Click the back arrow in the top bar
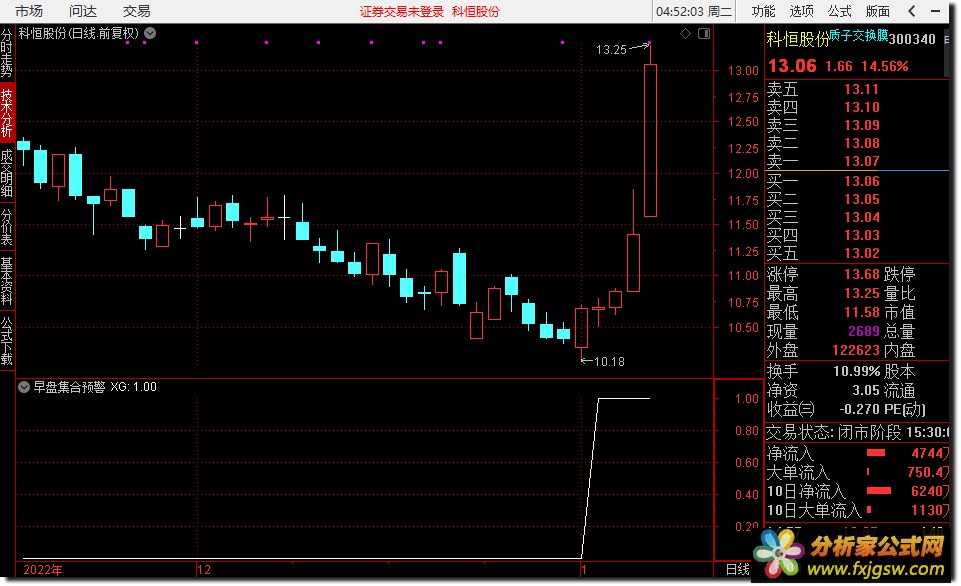This screenshot has width=961, height=586. [x=912, y=11]
